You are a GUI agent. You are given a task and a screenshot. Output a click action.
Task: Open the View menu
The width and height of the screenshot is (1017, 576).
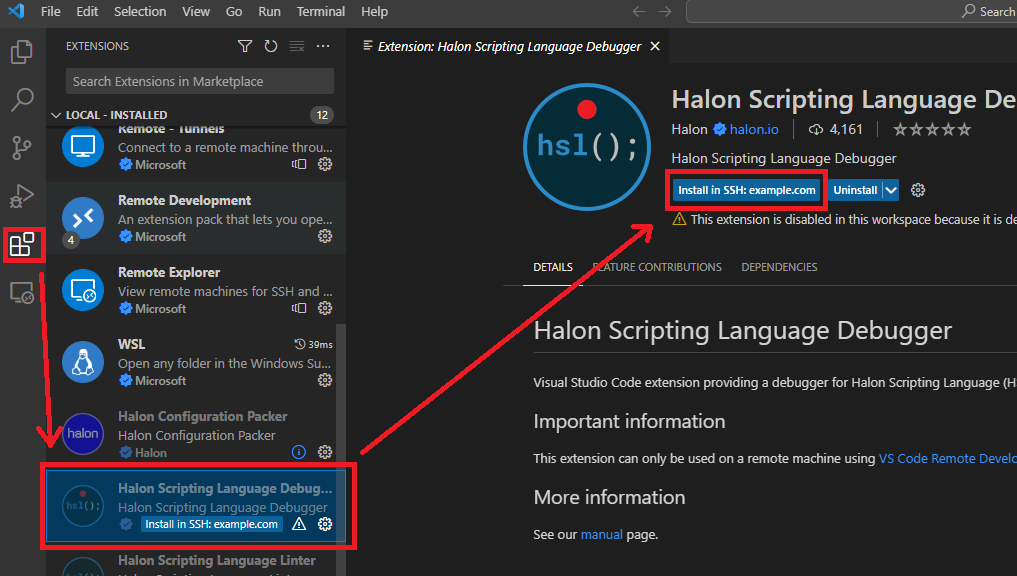[196, 12]
